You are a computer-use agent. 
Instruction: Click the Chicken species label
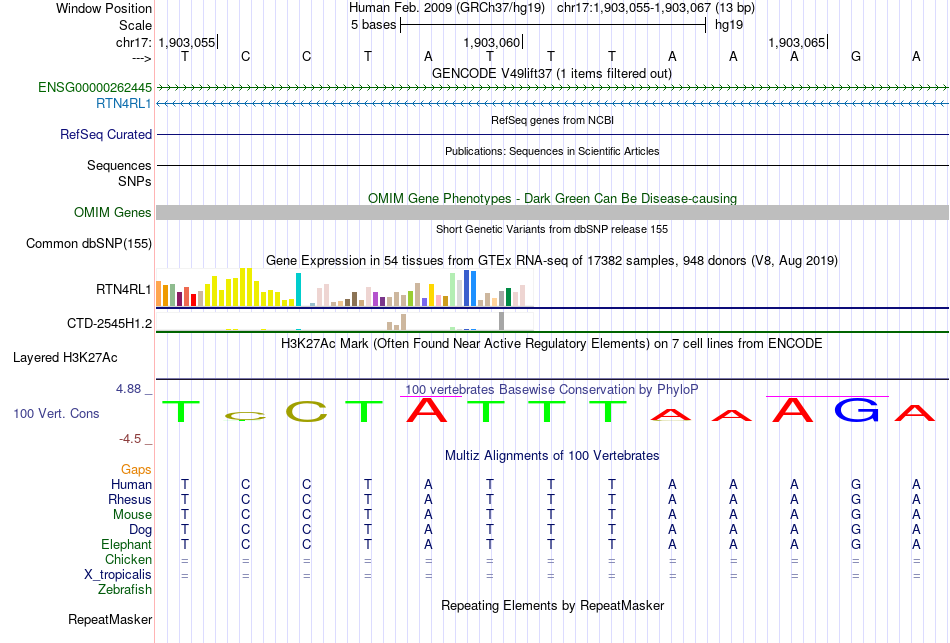(128, 559)
